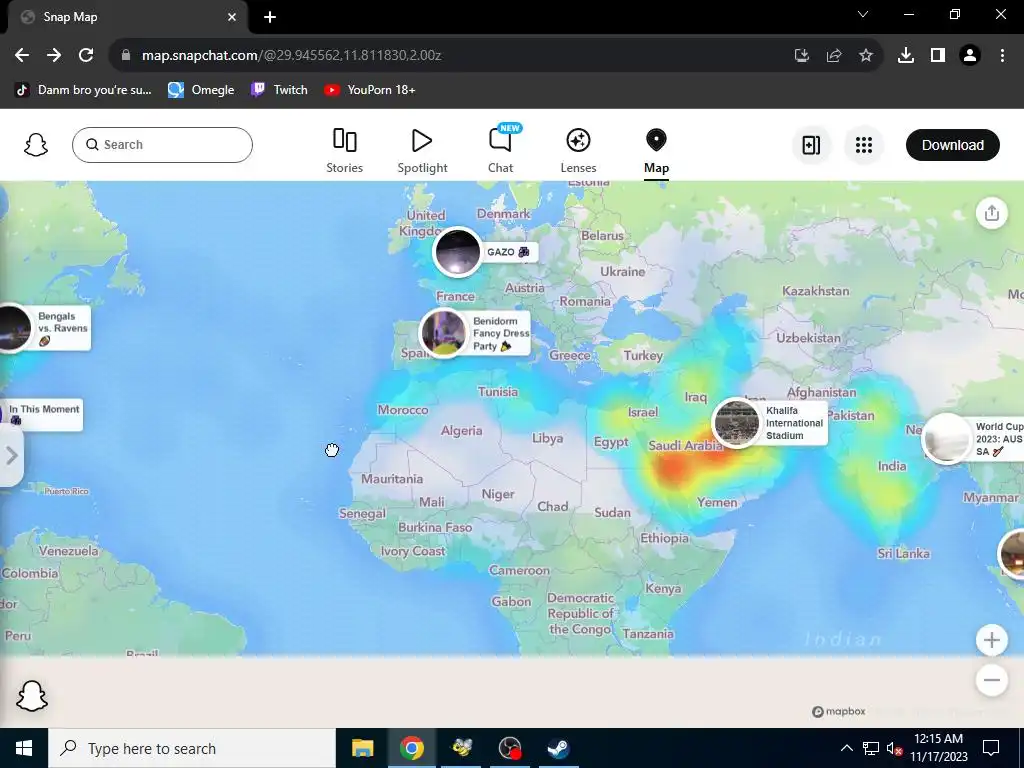Viewport: 1024px width, 768px height.
Task: Open the apps grid menu
Action: pyautogui.click(x=863, y=145)
